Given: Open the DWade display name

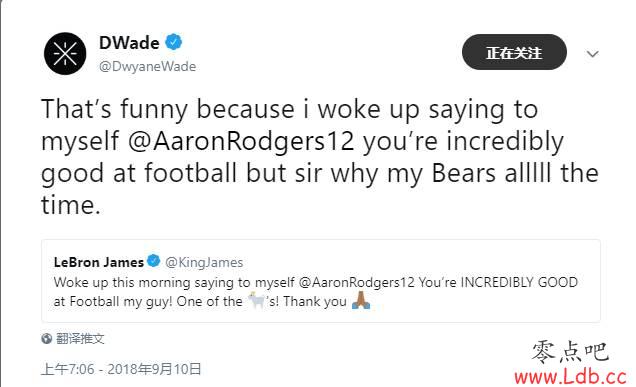Looking at the screenshot, I should click(x=129, y=43).
